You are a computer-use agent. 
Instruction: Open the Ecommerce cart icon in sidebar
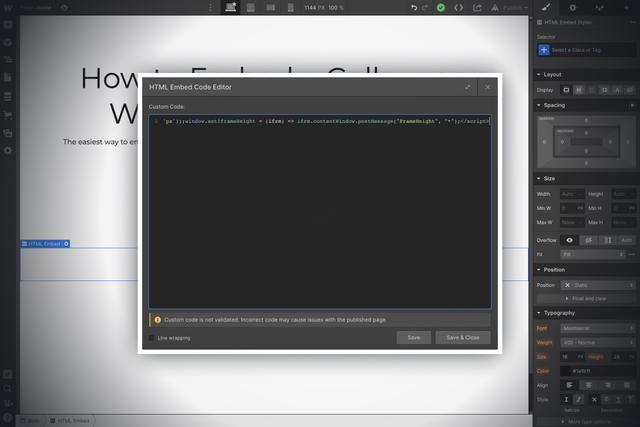pyautogui.click(x=8, y=113)
